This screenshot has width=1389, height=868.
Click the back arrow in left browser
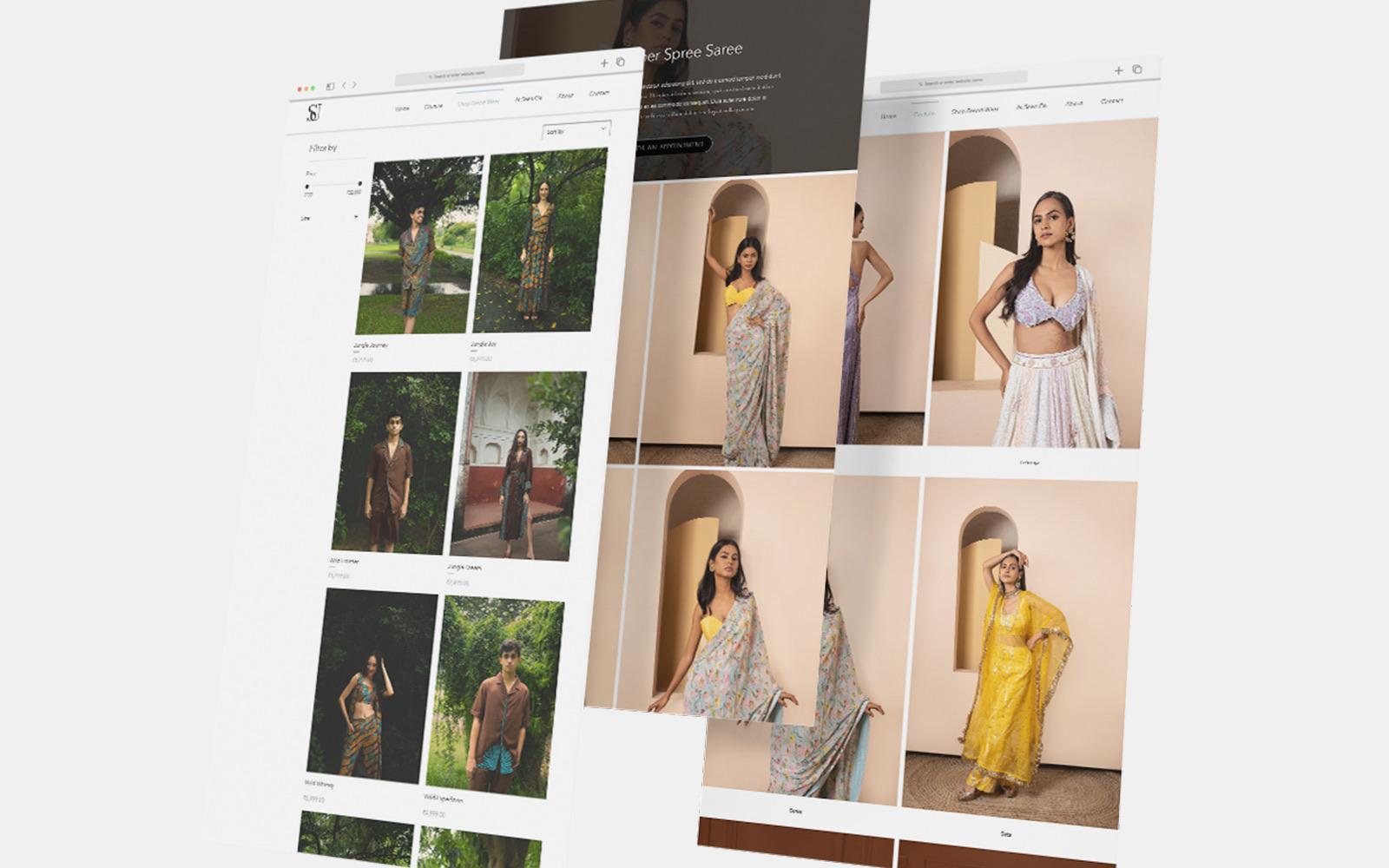(x=344, y=86)
